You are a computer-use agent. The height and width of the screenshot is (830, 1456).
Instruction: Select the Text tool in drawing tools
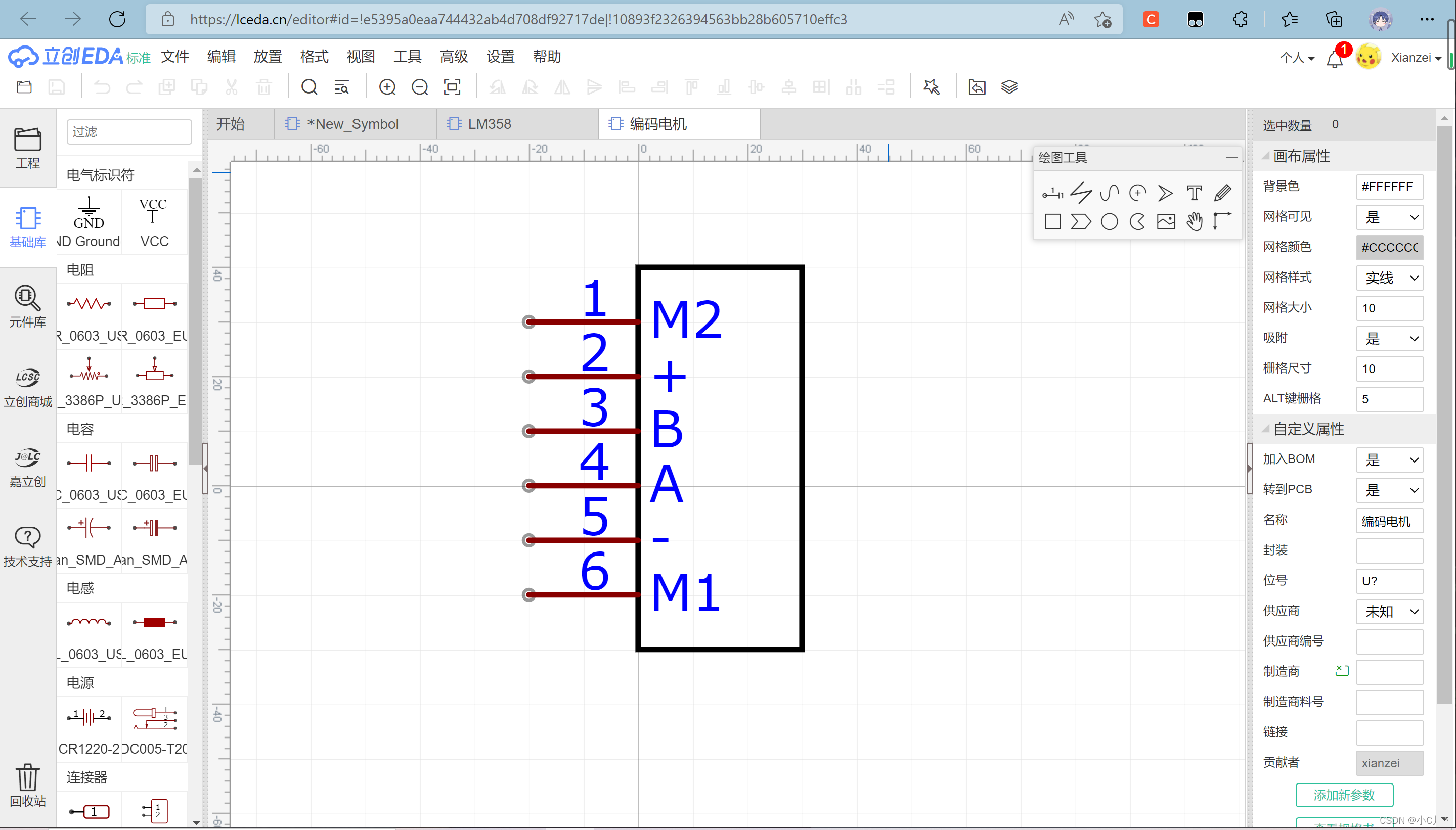coord(1194,193)
